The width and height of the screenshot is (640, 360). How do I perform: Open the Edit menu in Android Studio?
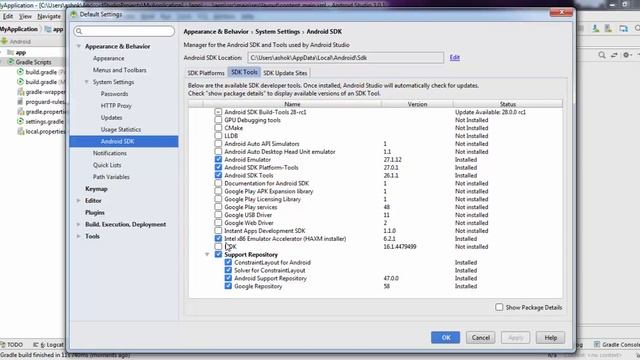(x=8, y=16)
